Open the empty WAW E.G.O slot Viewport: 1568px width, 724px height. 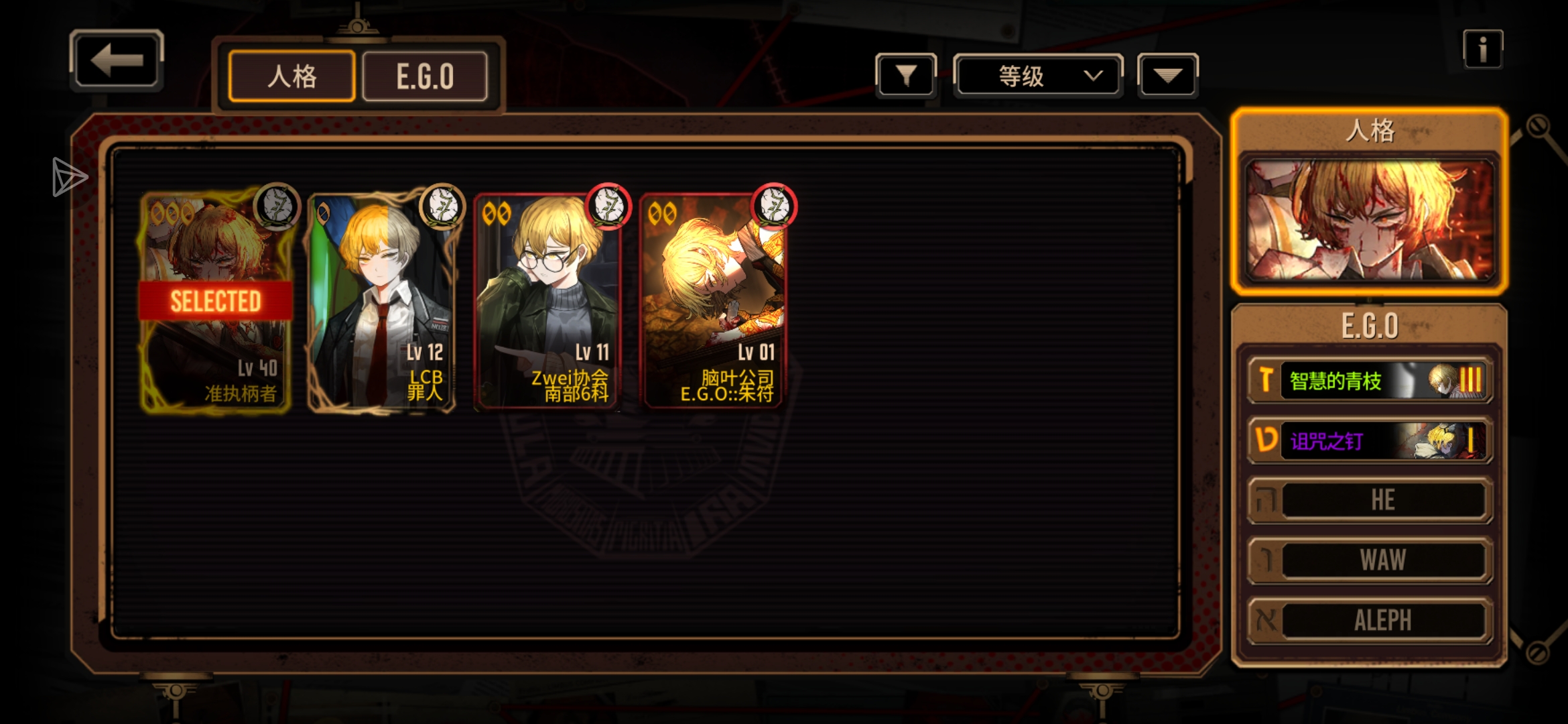tap(1370, 560)
